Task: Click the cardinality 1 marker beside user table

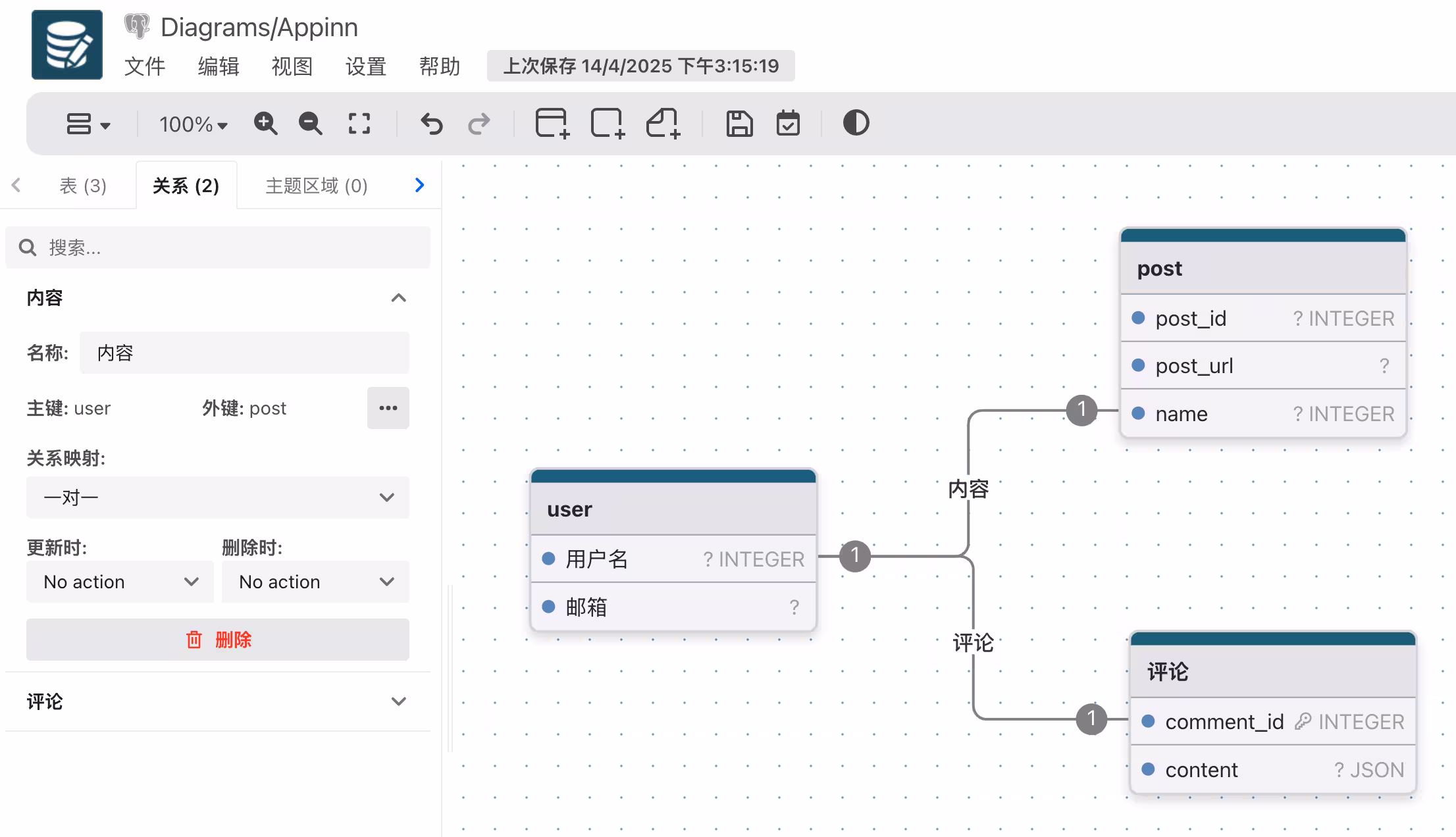Action: (855, 556)
